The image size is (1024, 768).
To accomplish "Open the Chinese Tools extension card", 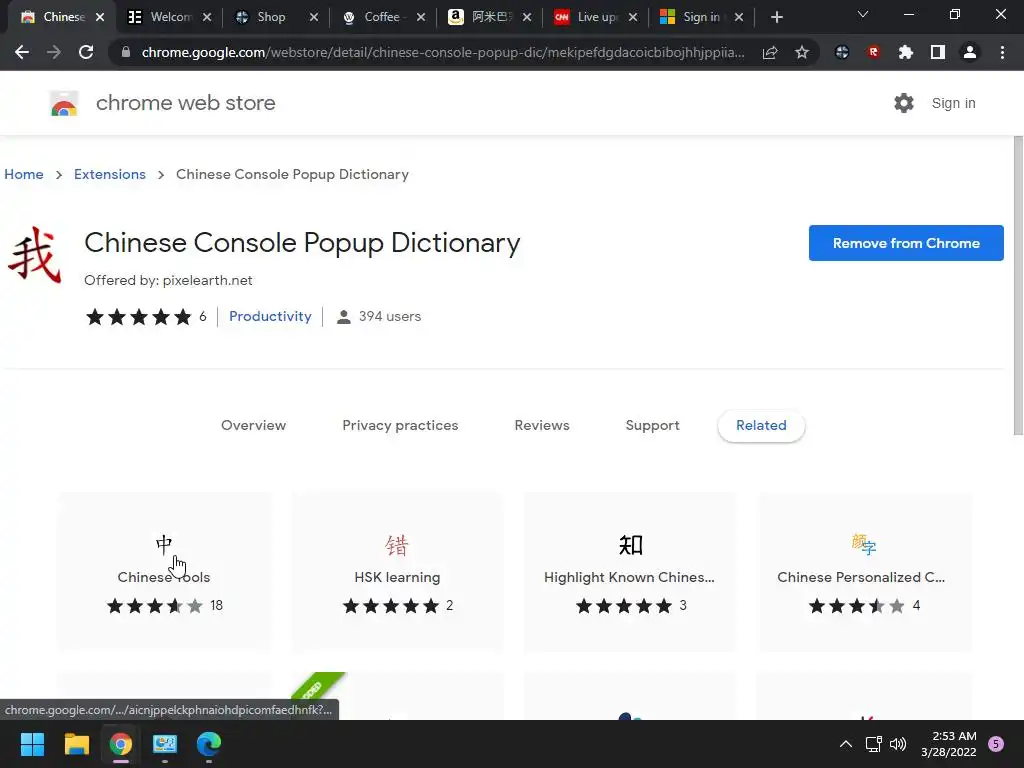I will [x=165, y=572].
